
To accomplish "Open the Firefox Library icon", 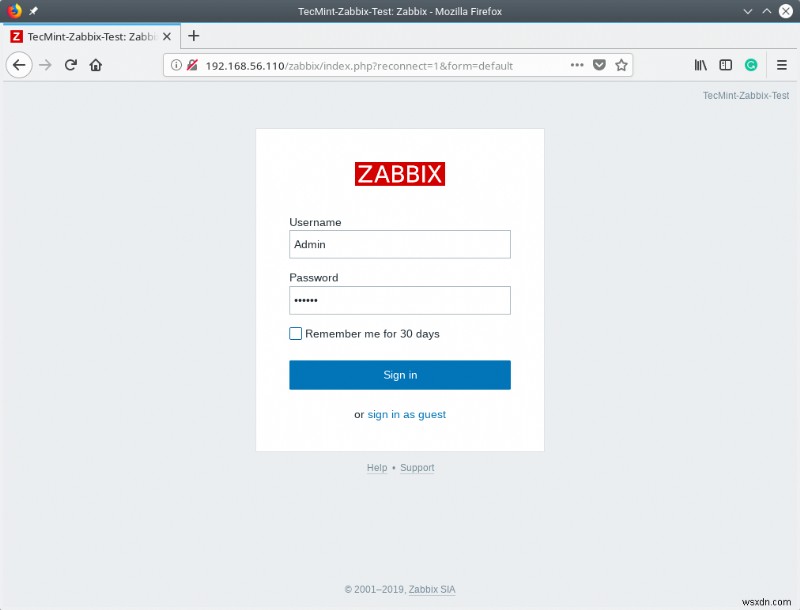I will [x=701, y=65].
